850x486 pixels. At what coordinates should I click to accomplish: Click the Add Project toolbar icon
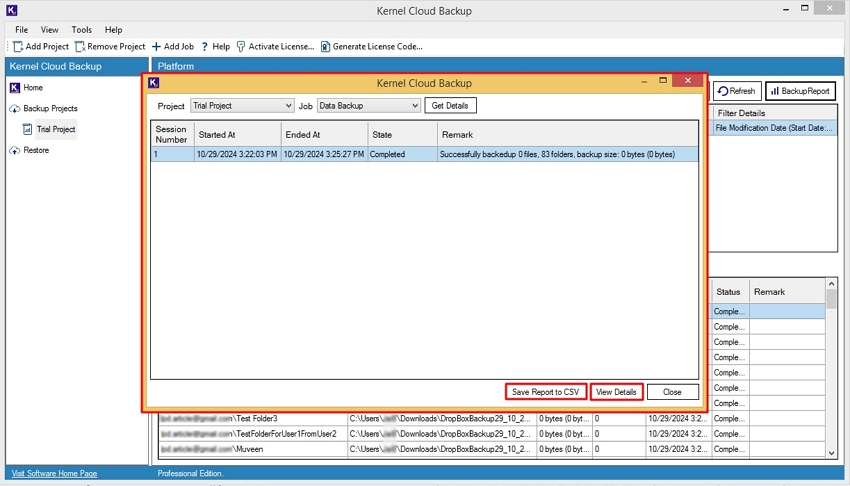tap(18, 47)
